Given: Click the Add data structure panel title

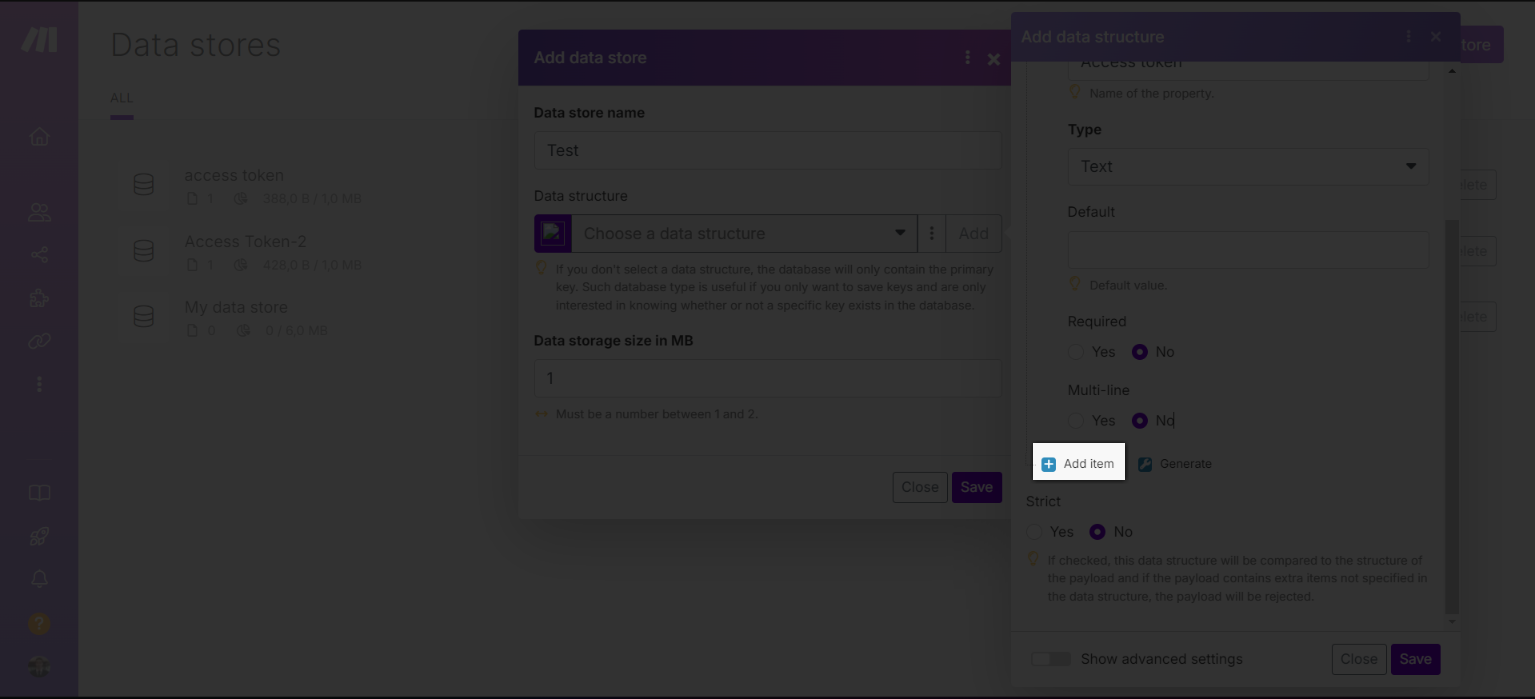Looking at the screenshot, I should point(1093,37).
